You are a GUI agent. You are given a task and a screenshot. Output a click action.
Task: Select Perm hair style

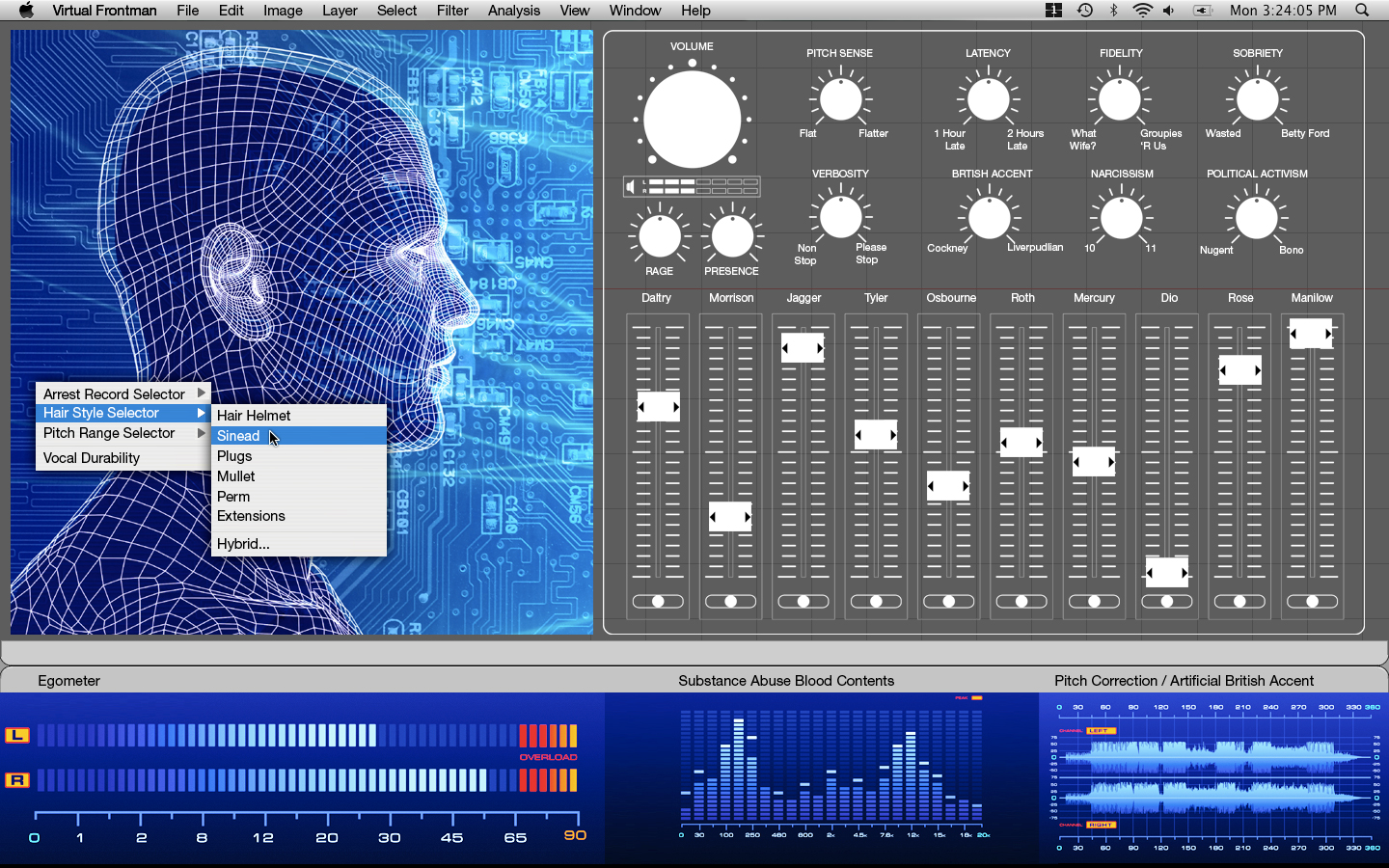click(299, 497)
